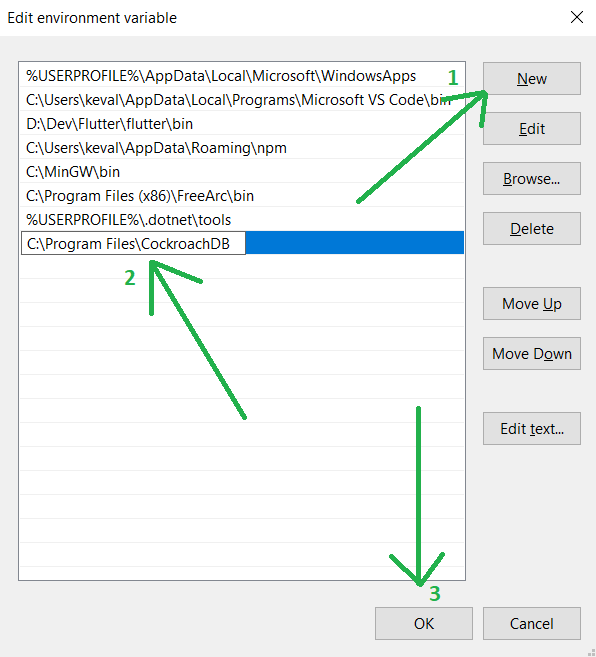Select the C:\MinGW\bin entry
The image size is (596, 657).
pyautogui.click(x=242, y=172)
